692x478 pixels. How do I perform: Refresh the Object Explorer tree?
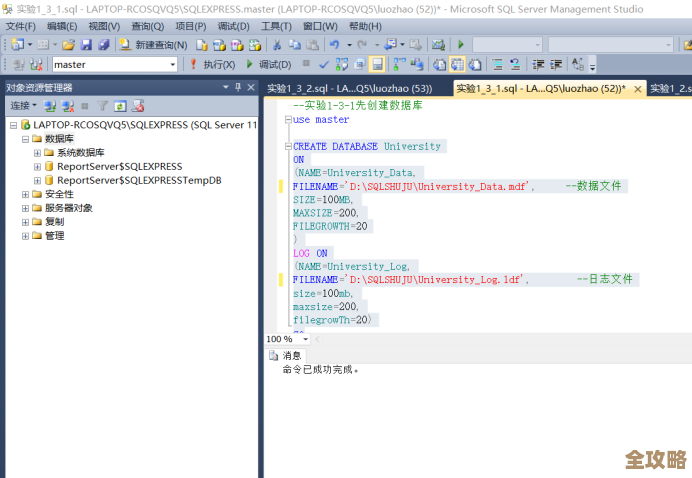120,106
